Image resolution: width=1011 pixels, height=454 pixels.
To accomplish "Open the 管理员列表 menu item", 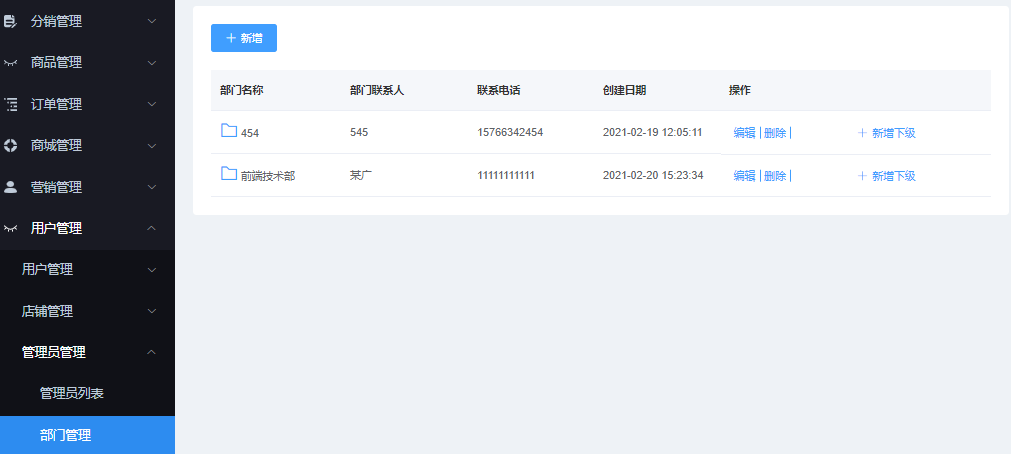I will click(71, 393).
